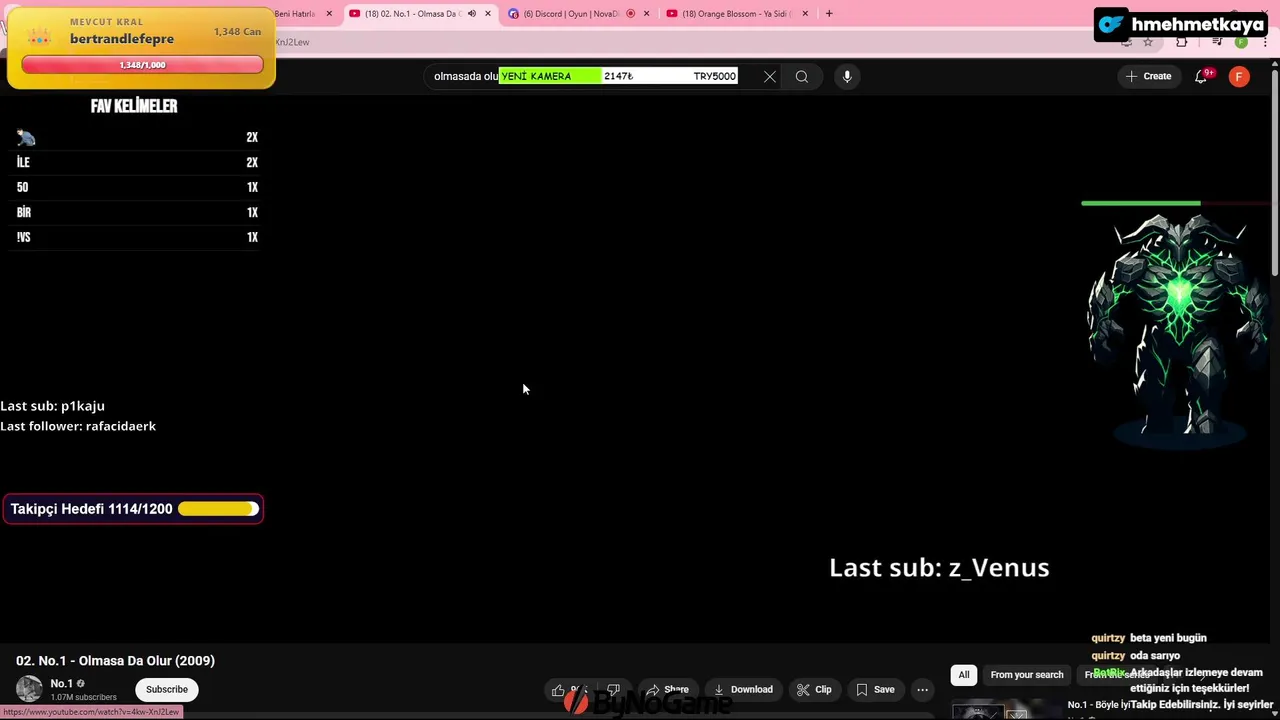1280x720 pixels.
Task: Select the All recommendations chip
Action: tap(964, 675)
